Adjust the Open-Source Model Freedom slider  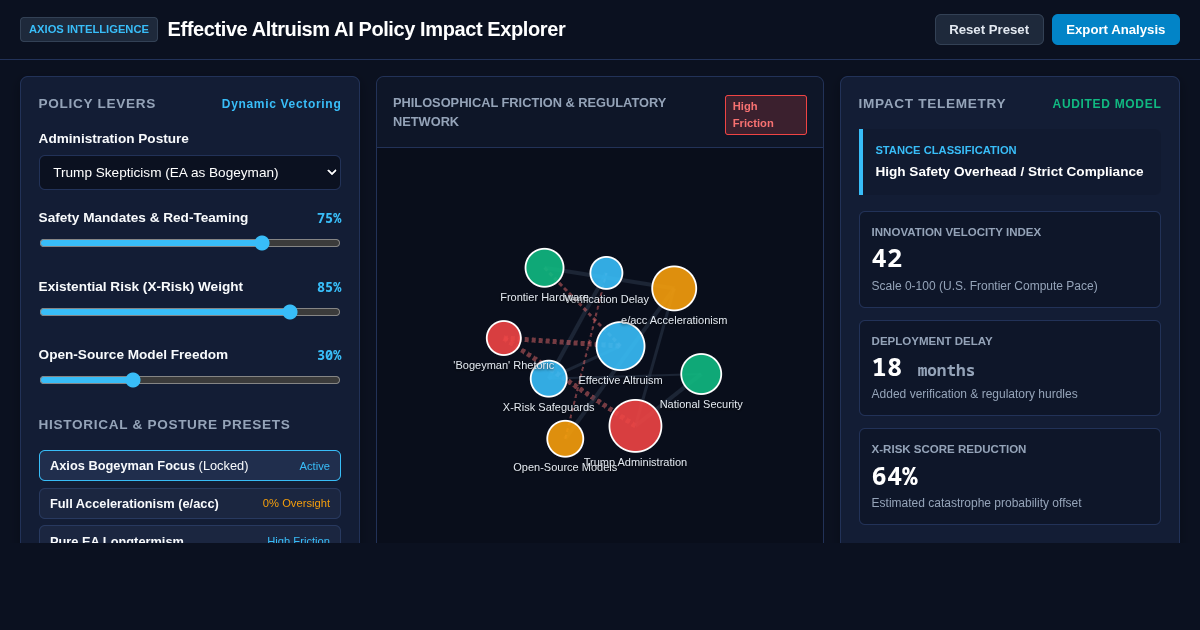[x=190, y=380]
